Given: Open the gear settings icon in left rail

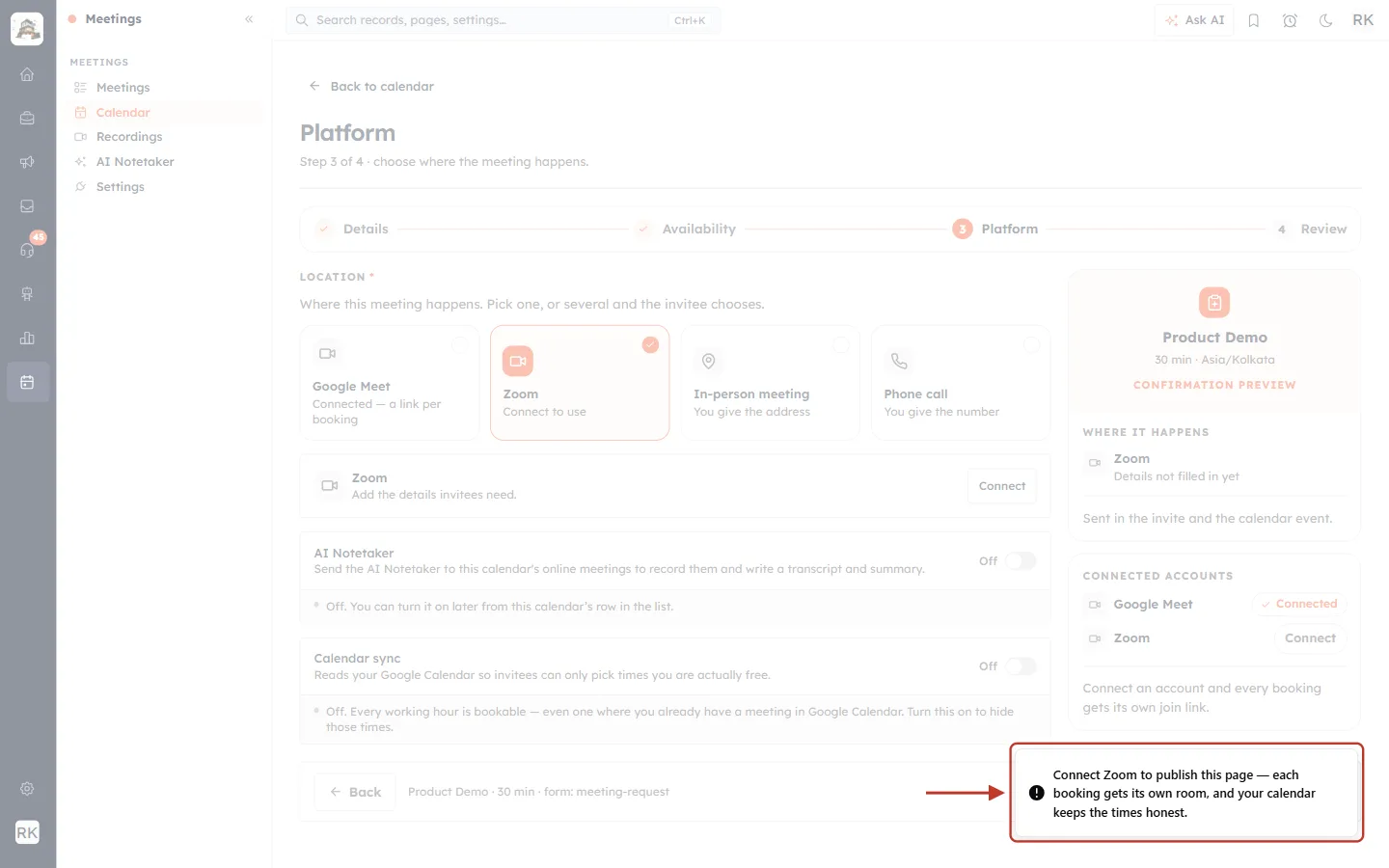Looking at the screenshot, I should coord(27,789).
